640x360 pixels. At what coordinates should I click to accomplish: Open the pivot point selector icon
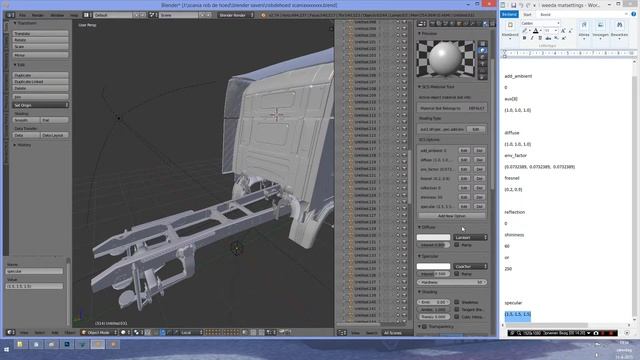[x=137, y=332]
